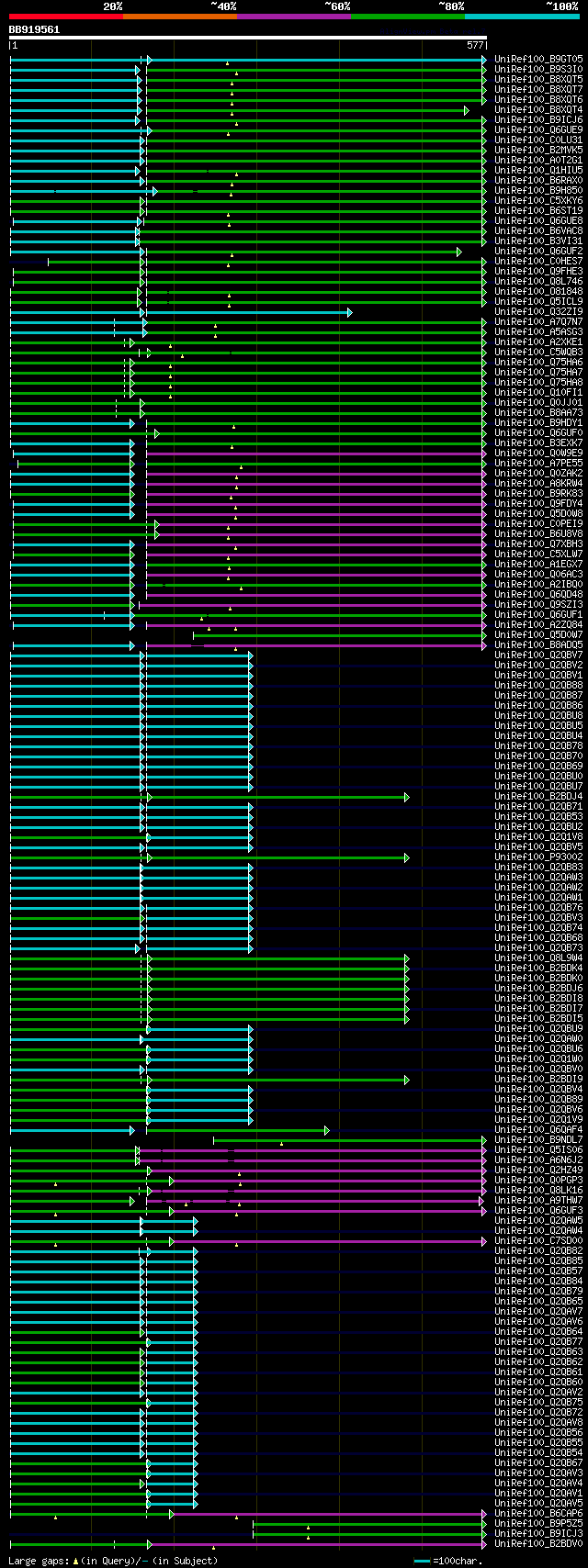Select the UniRef100_B6U8V8 label
This screenshot has width=588, height=1568.
538,534
